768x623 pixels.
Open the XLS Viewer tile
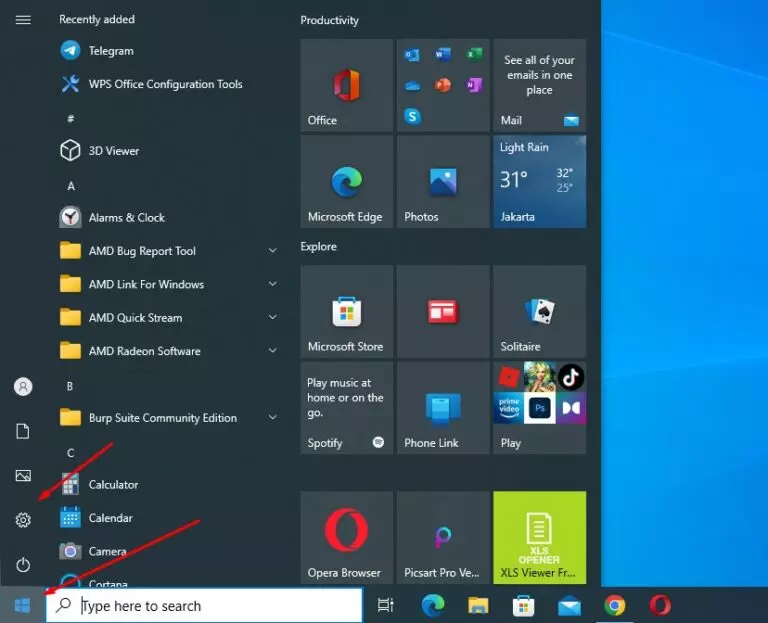[x=539, y=537]
